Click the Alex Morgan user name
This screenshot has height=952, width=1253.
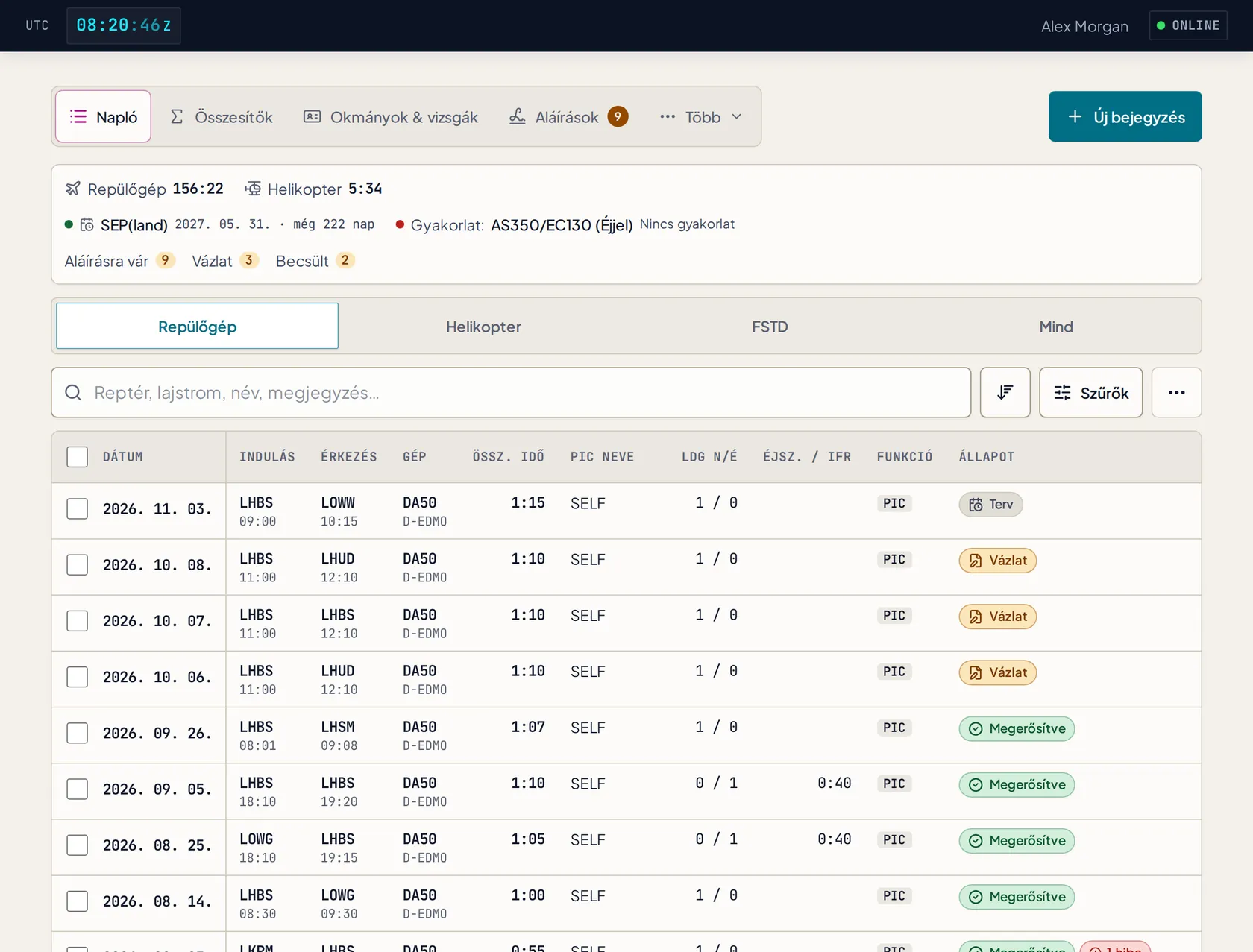pos(1084,26)
